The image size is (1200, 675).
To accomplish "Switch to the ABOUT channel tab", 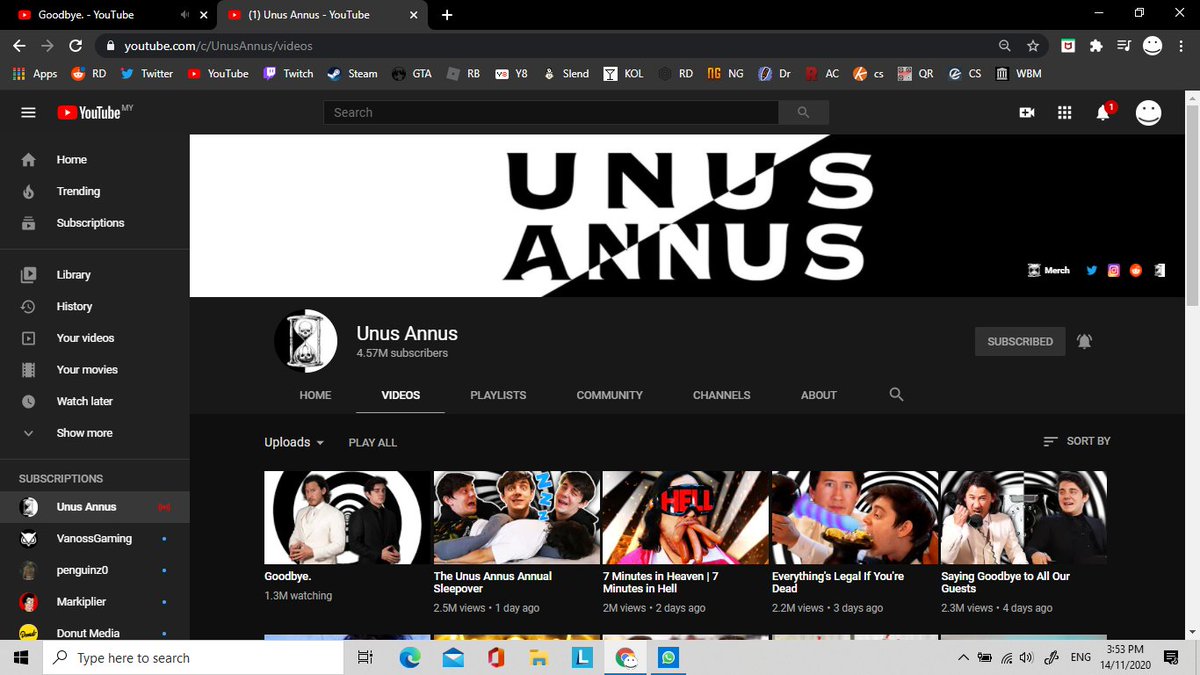I will pyautogui.click(x=818, y=395).
